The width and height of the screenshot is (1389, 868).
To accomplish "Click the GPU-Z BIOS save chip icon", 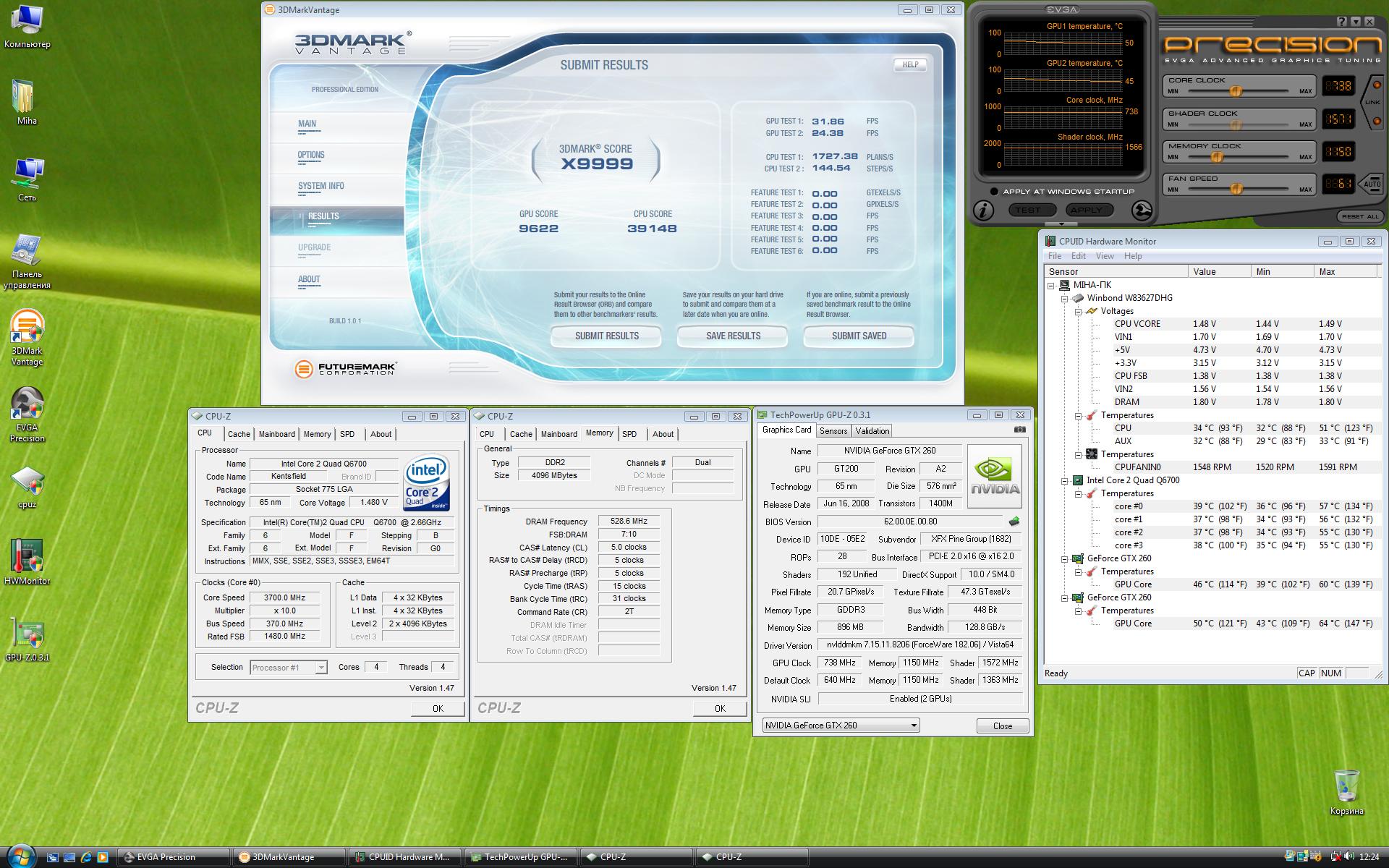I will pyautogui.click(x=1014, y=522).
